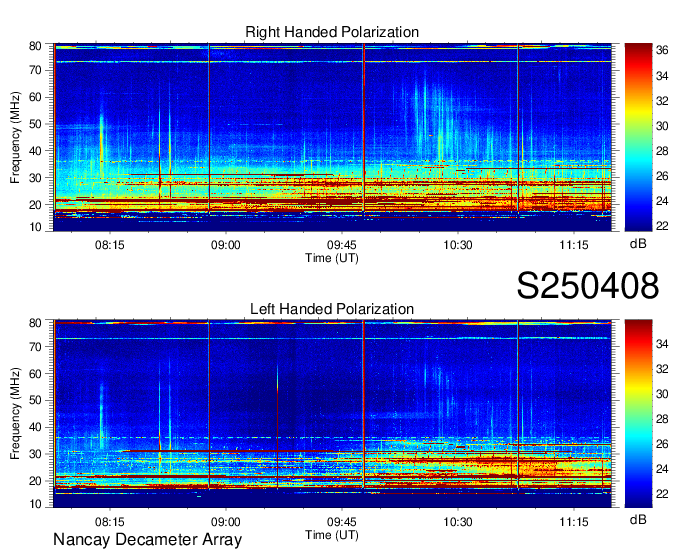Image resolution: width=680 pixels, height=552 pixels.
Task: Click the "Right Handed Polarization" title
Action: point(332,32)
